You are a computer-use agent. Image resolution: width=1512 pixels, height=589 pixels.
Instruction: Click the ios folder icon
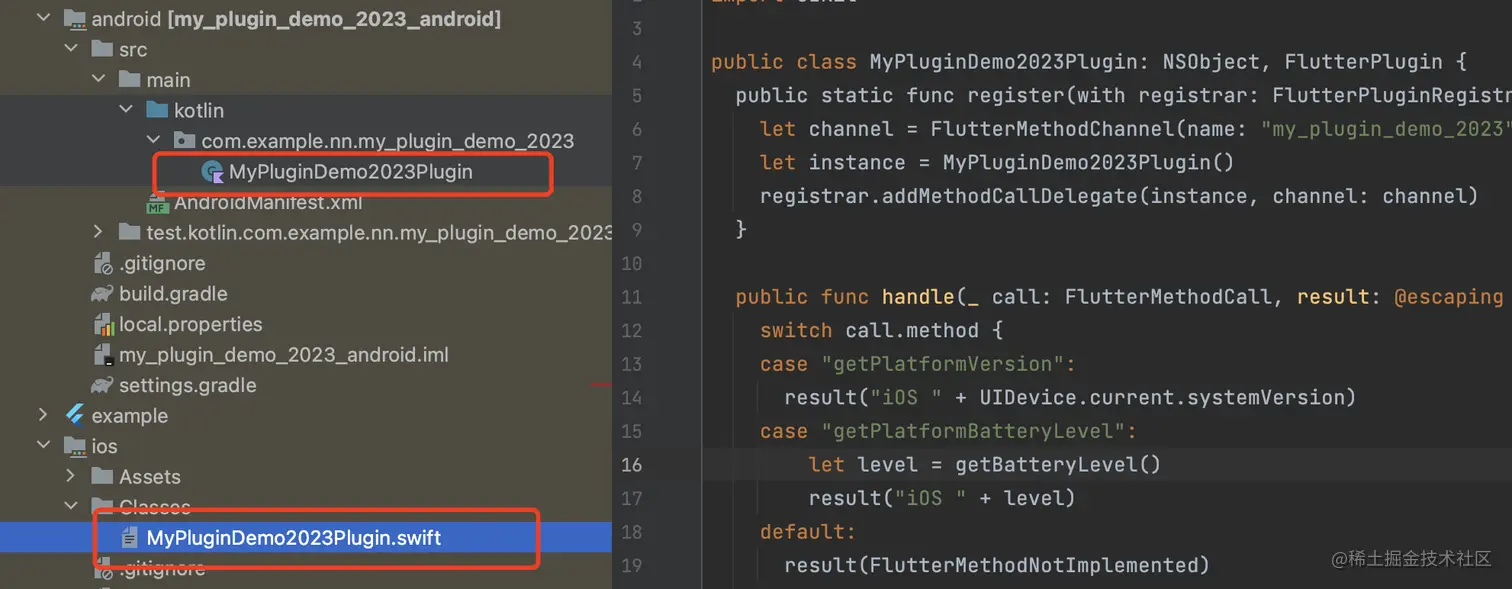point(74,446)
